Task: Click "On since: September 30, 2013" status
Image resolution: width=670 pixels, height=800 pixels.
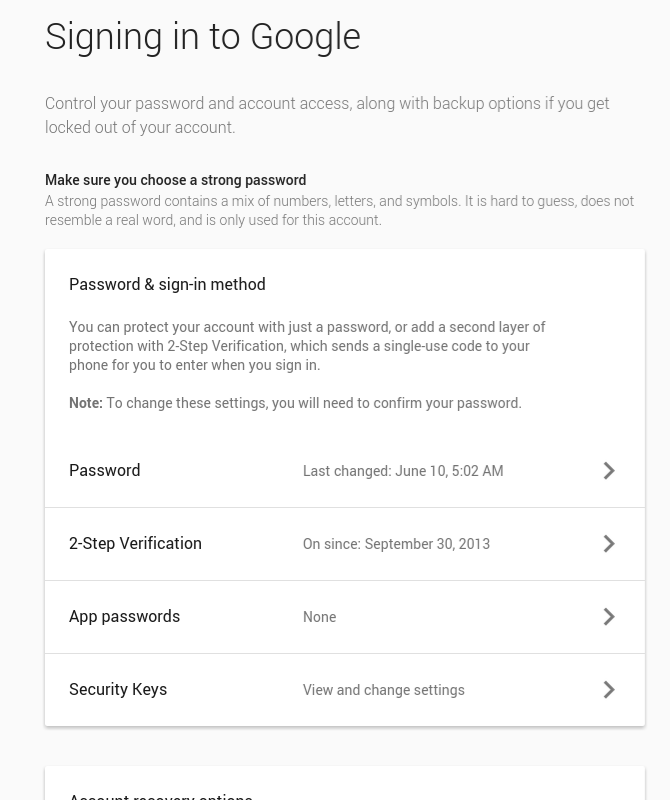Action: 396,544
